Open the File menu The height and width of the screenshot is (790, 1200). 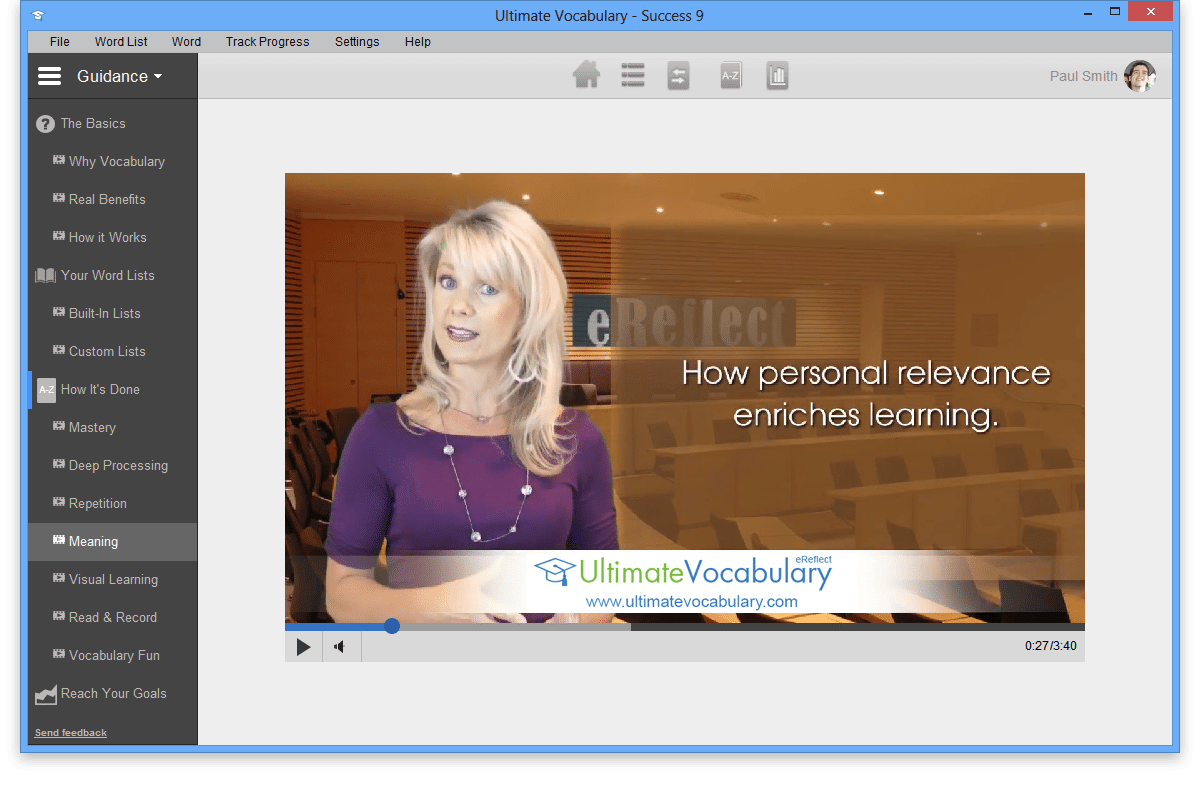tap(60, 42)
